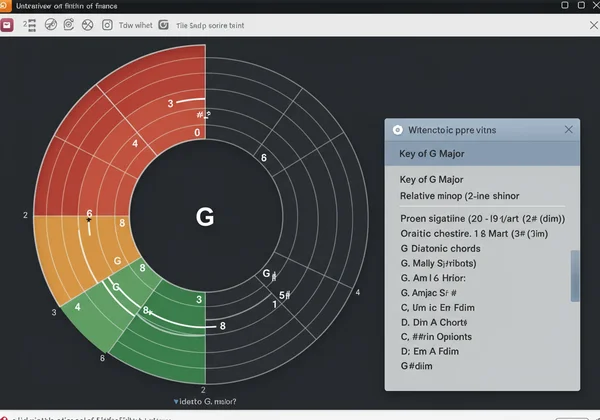600x420 pixels.
Task: Open the 'Tdw wihet' toolbar item
Action: point(135,25)
